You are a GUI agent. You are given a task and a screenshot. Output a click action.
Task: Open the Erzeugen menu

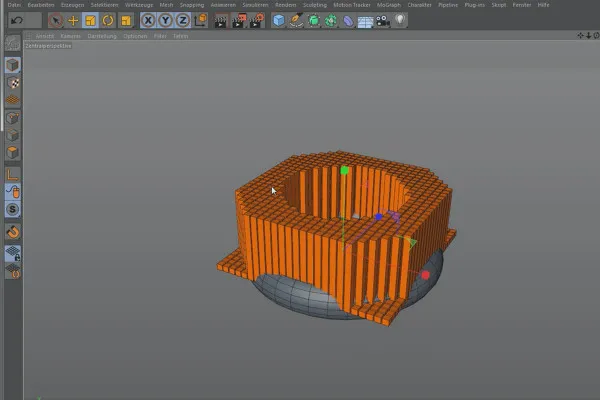pos(72,5)
